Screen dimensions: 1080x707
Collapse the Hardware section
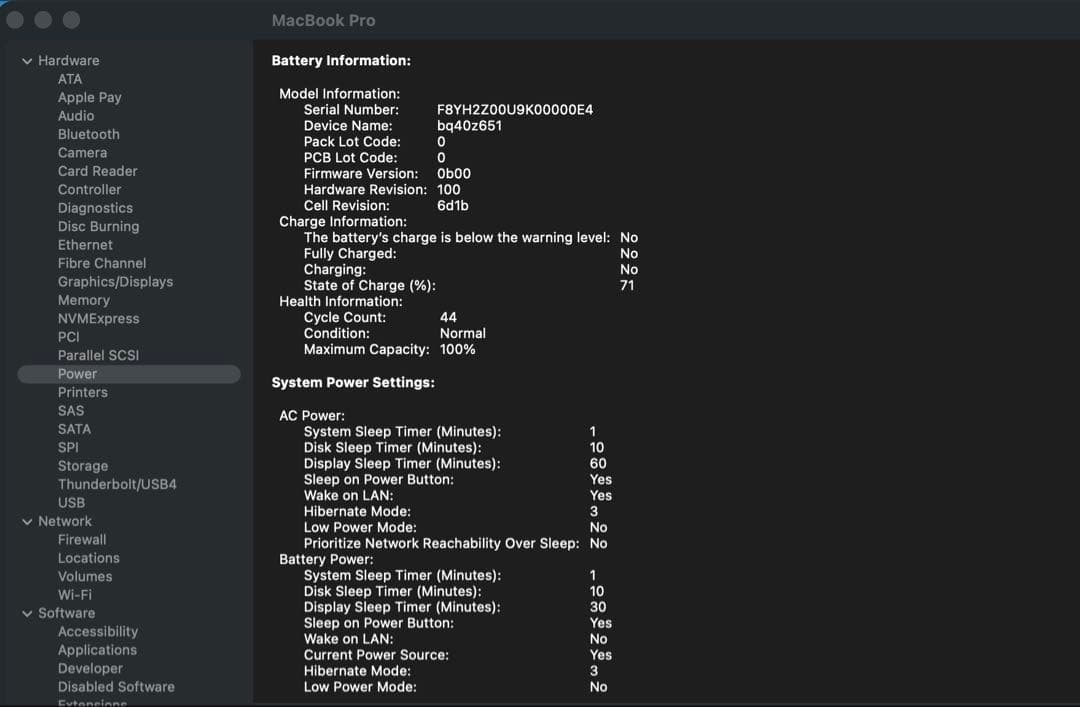coord(27,60)
